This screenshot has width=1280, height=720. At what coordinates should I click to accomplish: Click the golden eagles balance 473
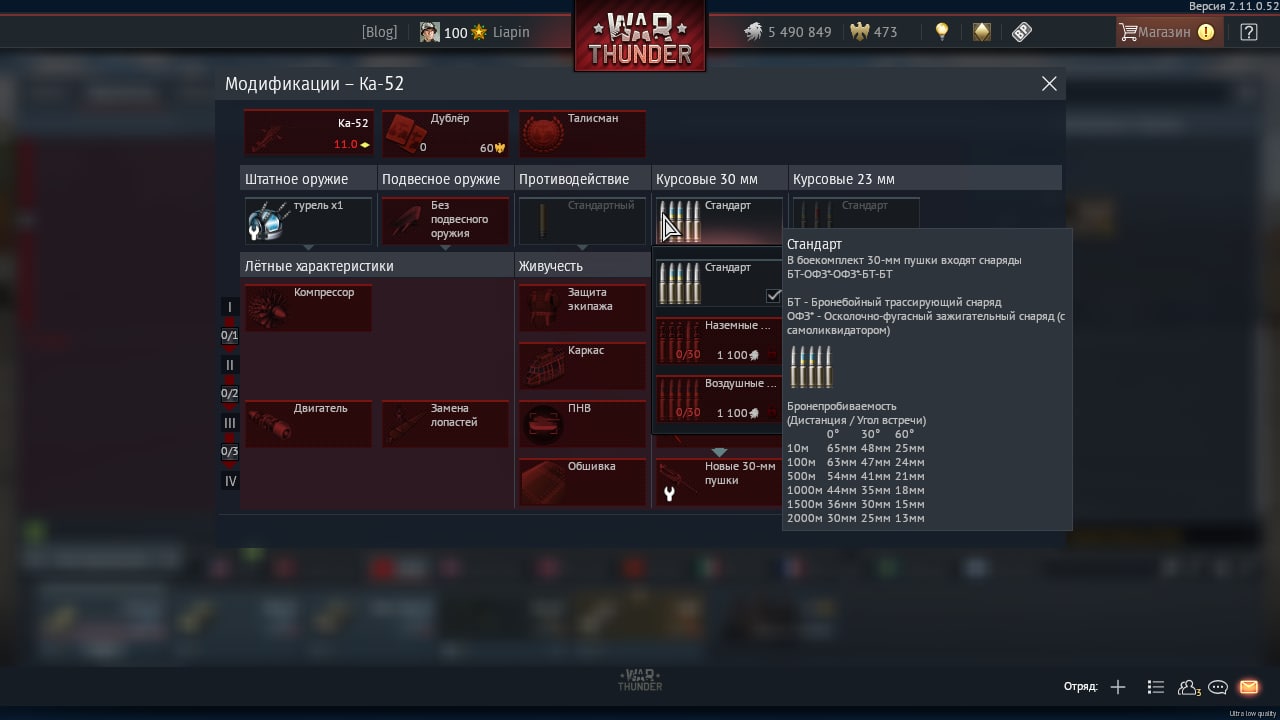[874, 32]
